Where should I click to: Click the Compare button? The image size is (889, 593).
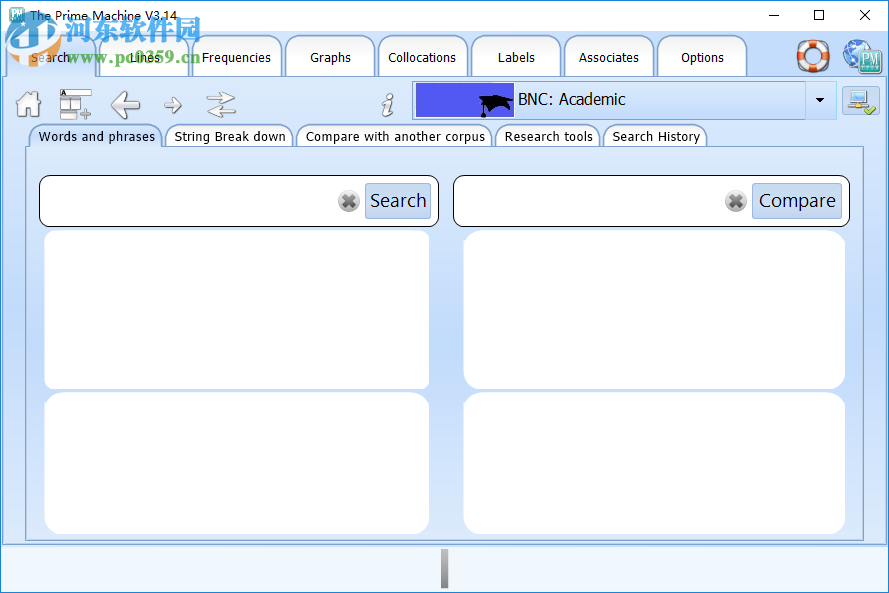click(797, 201)
